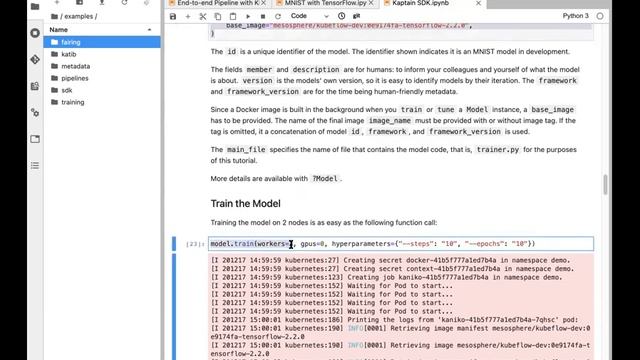Click the ?Model inline code text

point(325,179)
